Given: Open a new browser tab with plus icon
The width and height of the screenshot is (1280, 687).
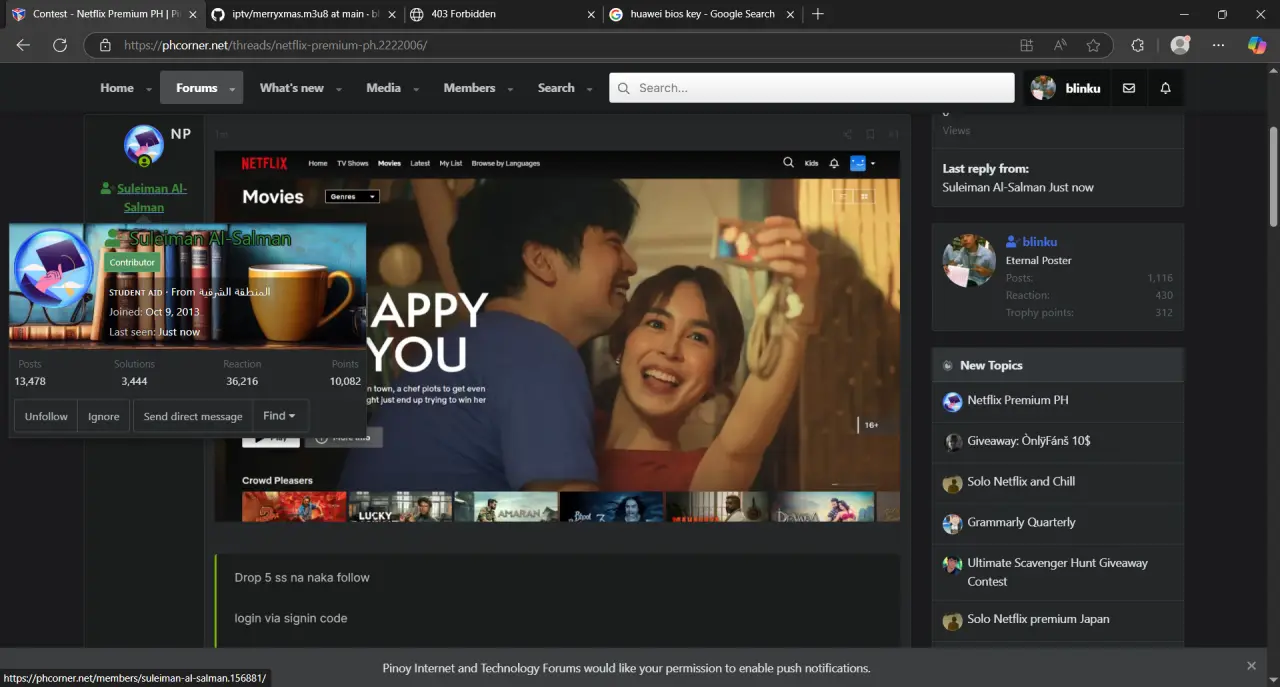Looking at the screenshot, I should (818, 14).
